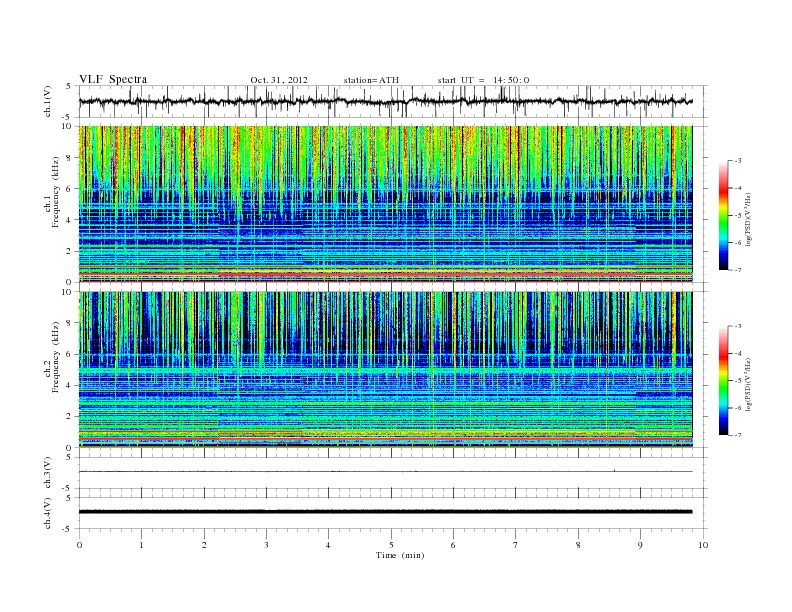This screenshot has height=612, width=792.
Task: Click the "2" tick on the Time axis
Action: (204, 545)
